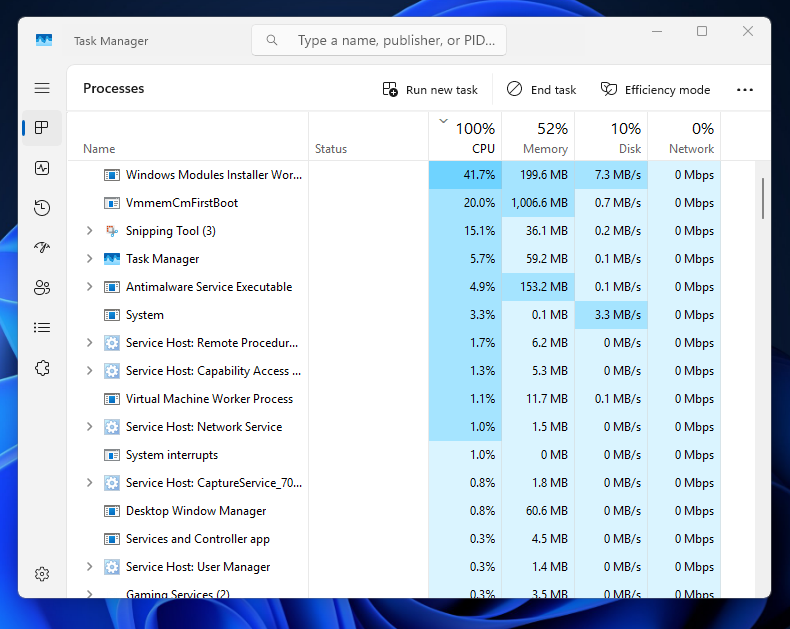The image size is (790, 629).
Task: Select the 7.3 MB/s disk cell
Action: [x=611, y=175]
